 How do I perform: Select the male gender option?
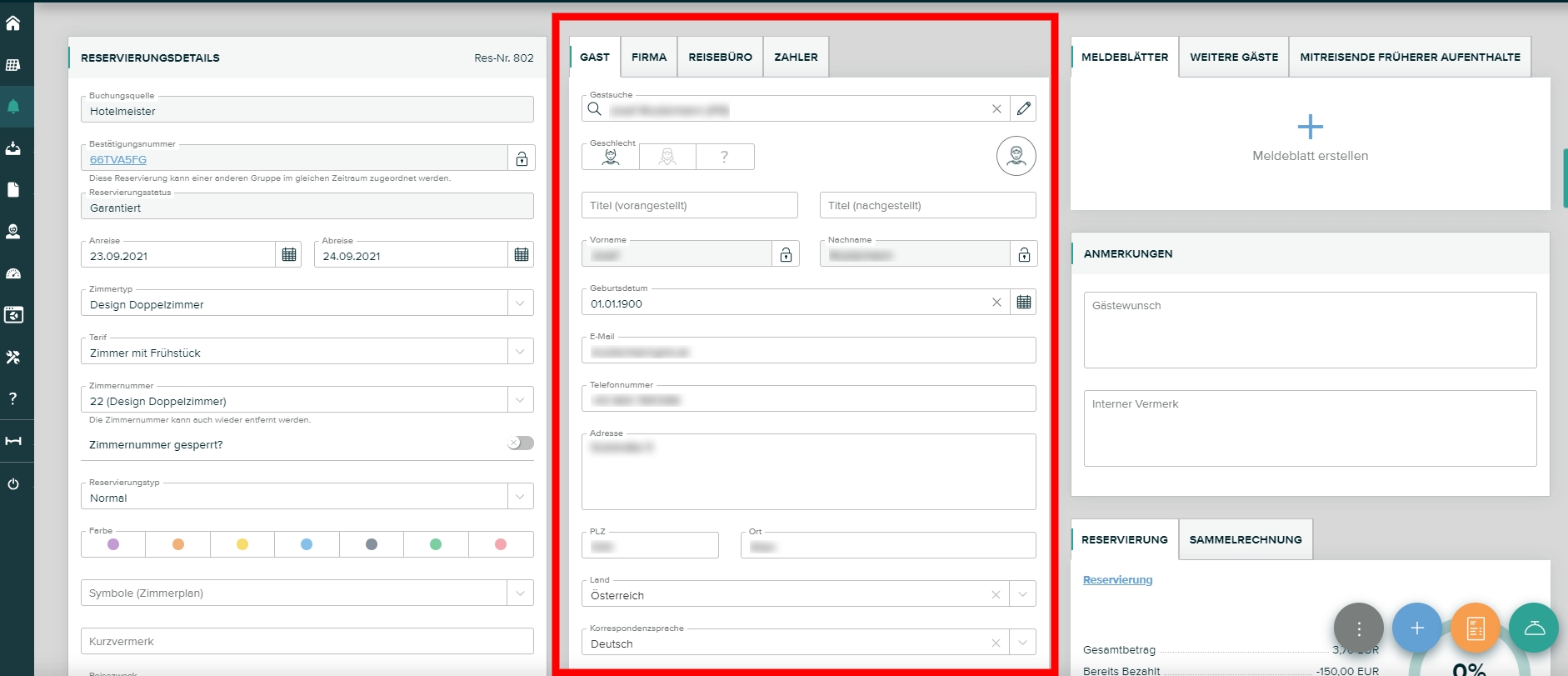point(611,157)
